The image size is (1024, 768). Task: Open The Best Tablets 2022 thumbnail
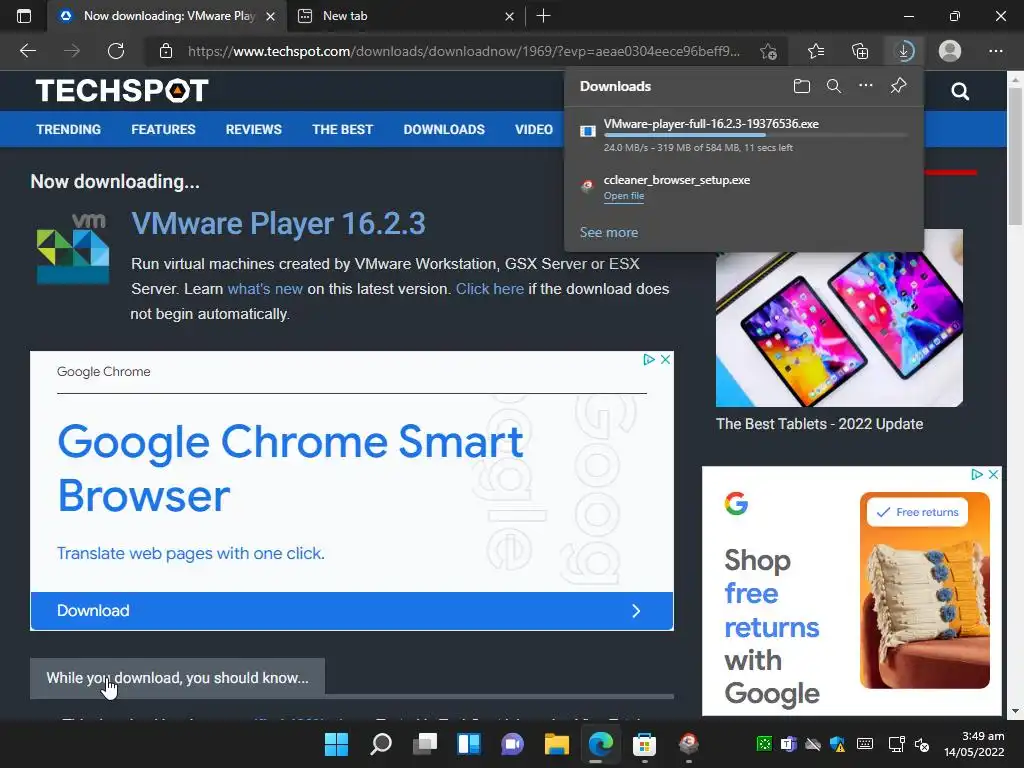(x=839, y=318)
